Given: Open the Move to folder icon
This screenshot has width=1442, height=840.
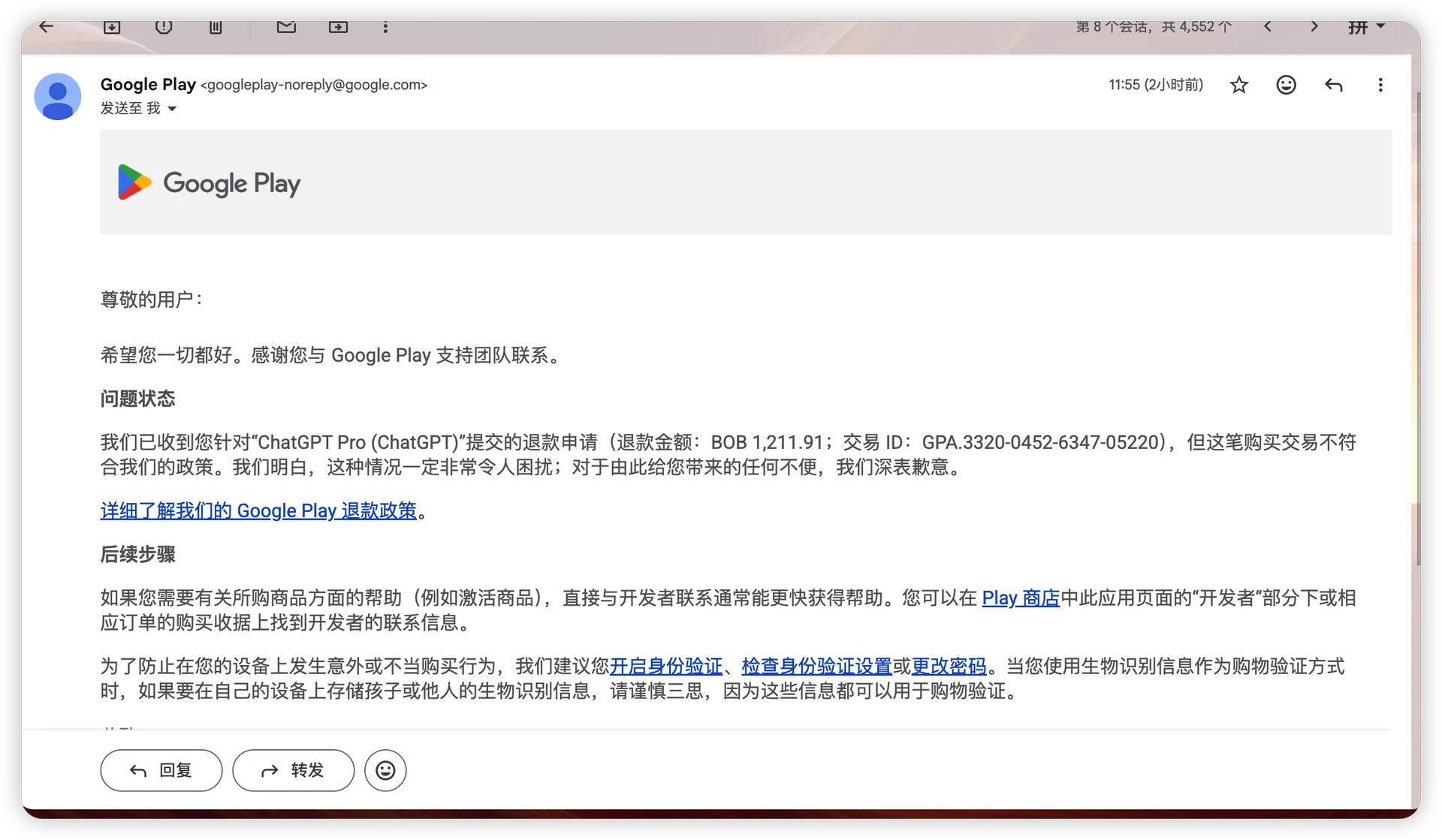Looking at the screenshot, I should tap(338, 27).
